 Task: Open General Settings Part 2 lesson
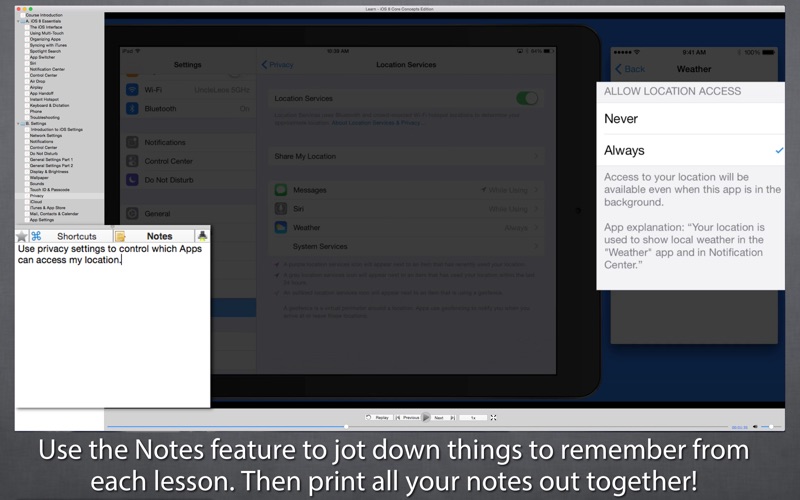(52, 166)
